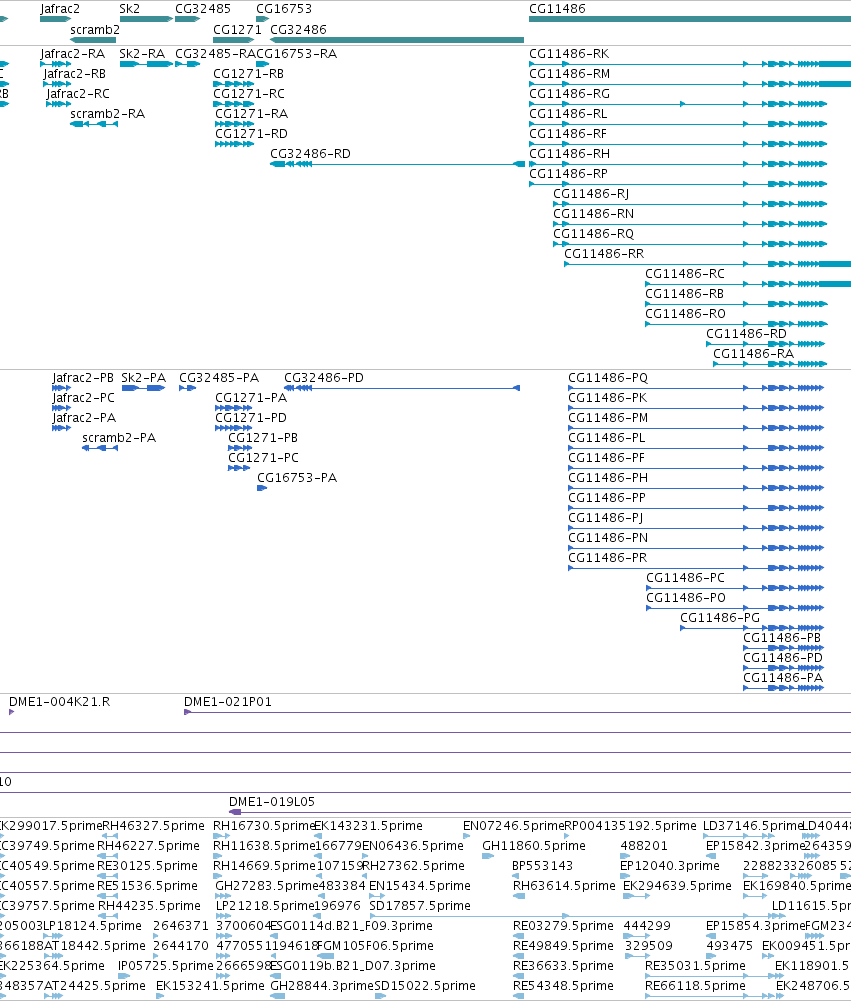This screenshot has height=1001, width=851.
Task: Select protein CG11486-PH
Action: point(696,488)
